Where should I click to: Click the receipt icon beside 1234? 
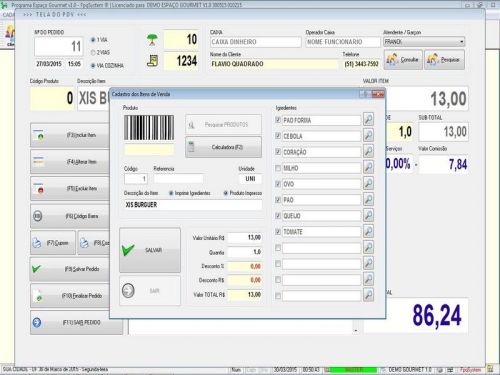(x=153, y=61)
